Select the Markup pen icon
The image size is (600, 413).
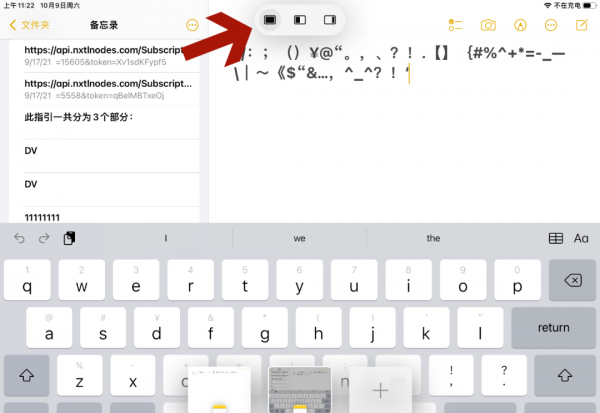click(x=520, y=24)
